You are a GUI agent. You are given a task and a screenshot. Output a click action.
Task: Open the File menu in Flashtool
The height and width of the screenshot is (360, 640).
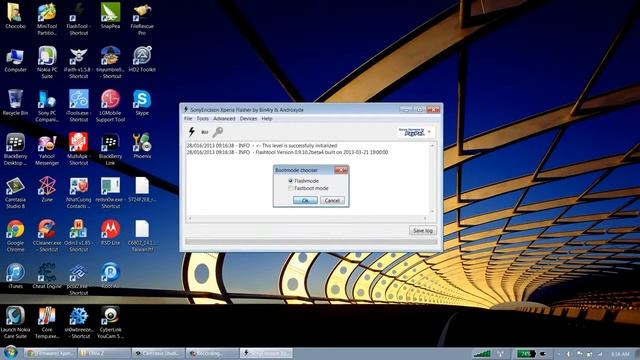[x=188, y=119]
